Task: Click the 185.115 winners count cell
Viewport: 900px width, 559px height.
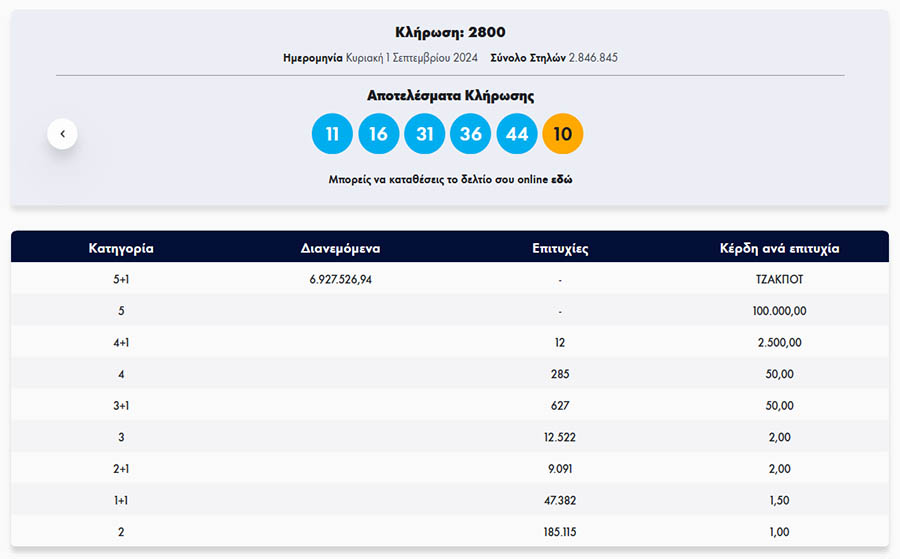Action: tap(560, 532)
